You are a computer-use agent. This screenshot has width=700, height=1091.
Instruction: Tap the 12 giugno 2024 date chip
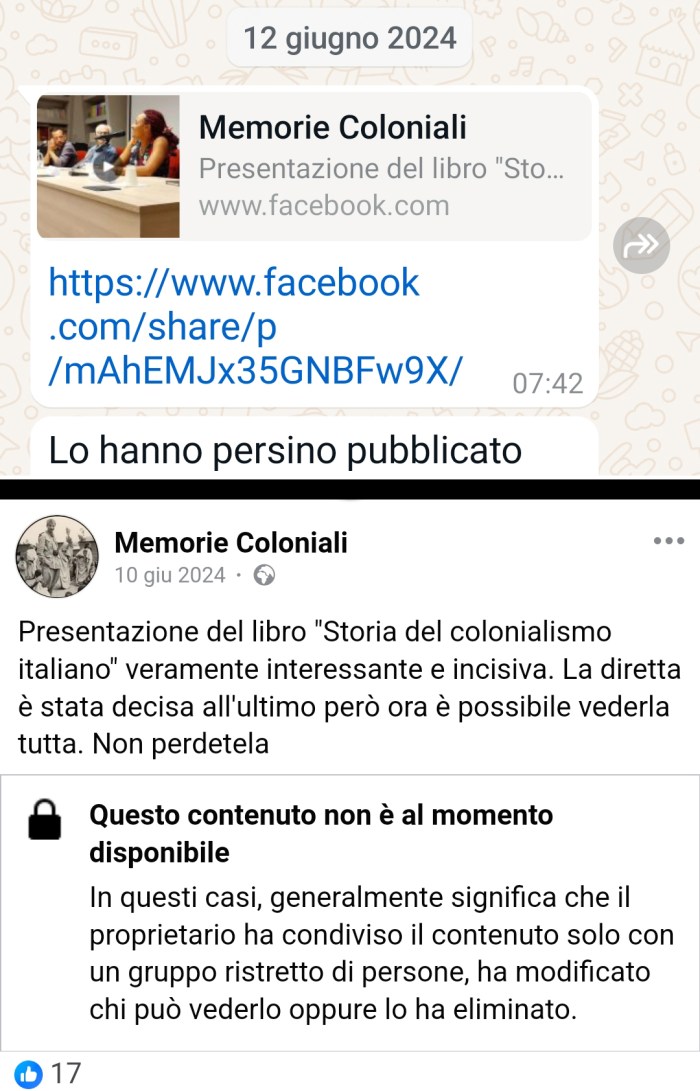350,38
